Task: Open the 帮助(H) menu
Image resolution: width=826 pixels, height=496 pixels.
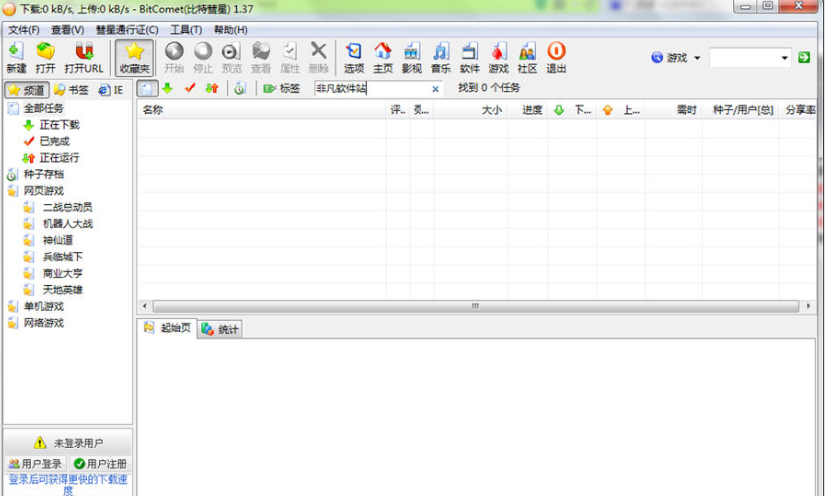Action: pos(231,29)
